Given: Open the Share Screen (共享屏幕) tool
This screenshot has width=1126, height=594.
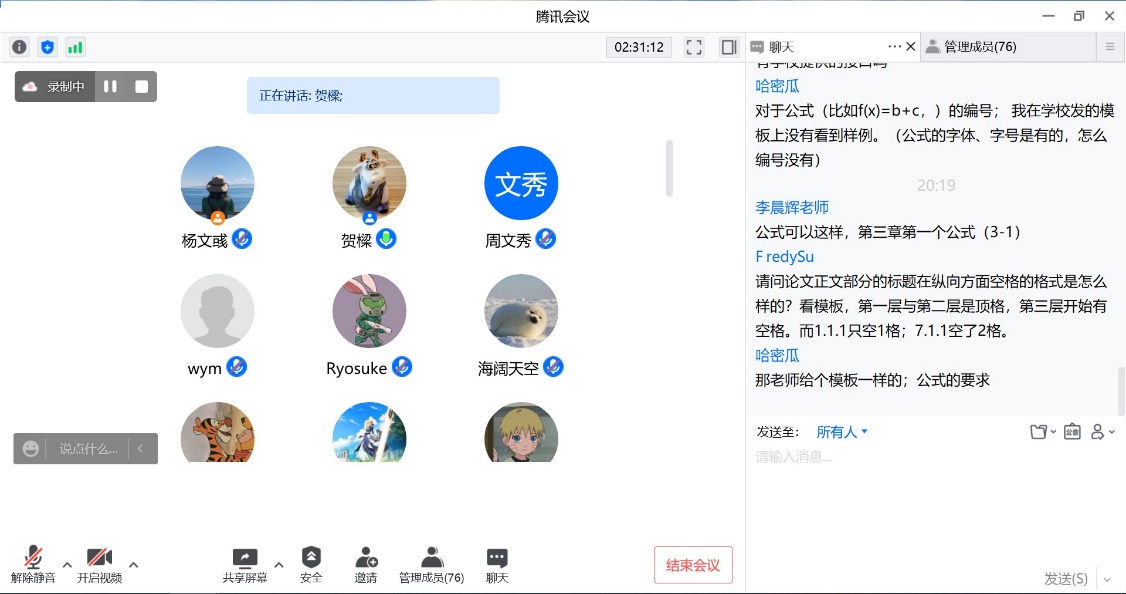Looking at the screenshot, I should (244, 565).
